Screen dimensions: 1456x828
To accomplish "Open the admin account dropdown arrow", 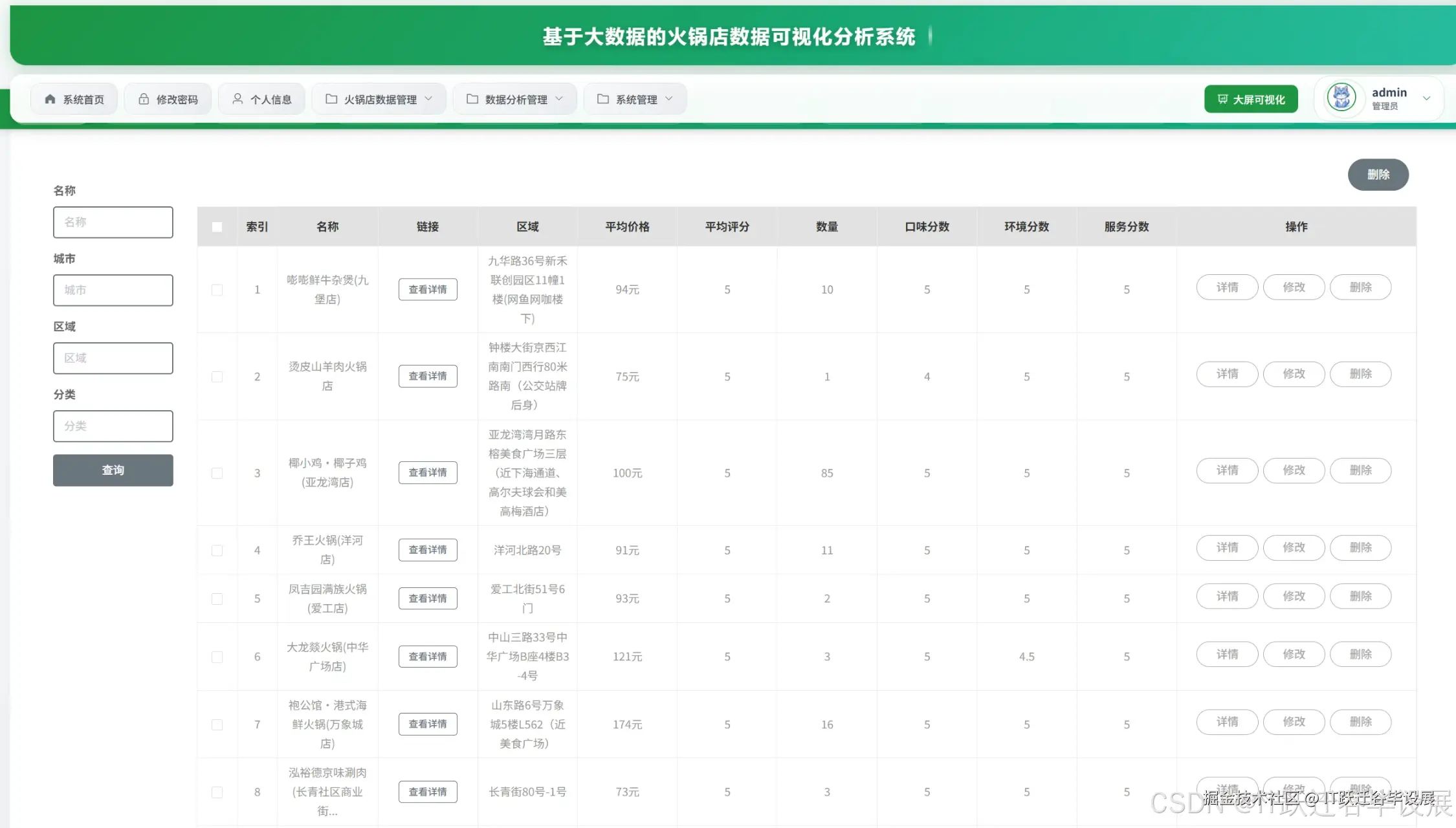I will tap(1426, 99).
